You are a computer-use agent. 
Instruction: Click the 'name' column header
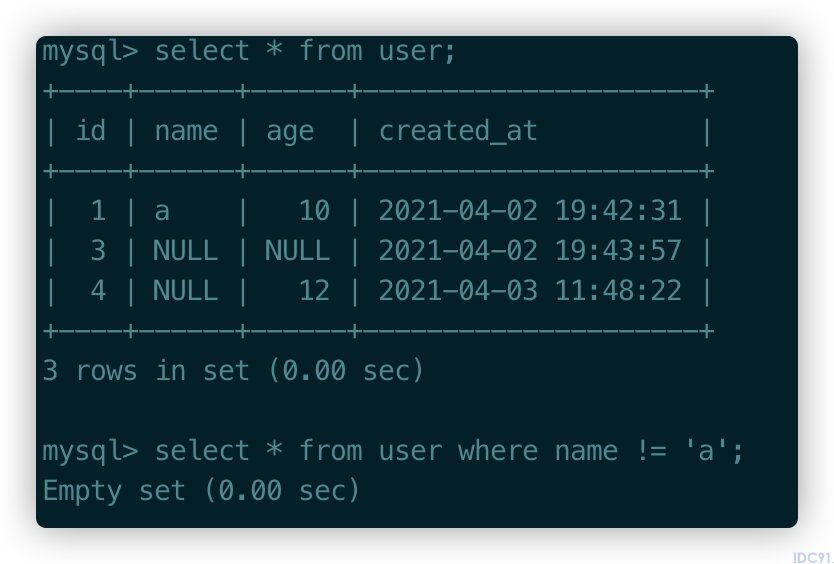186,131
